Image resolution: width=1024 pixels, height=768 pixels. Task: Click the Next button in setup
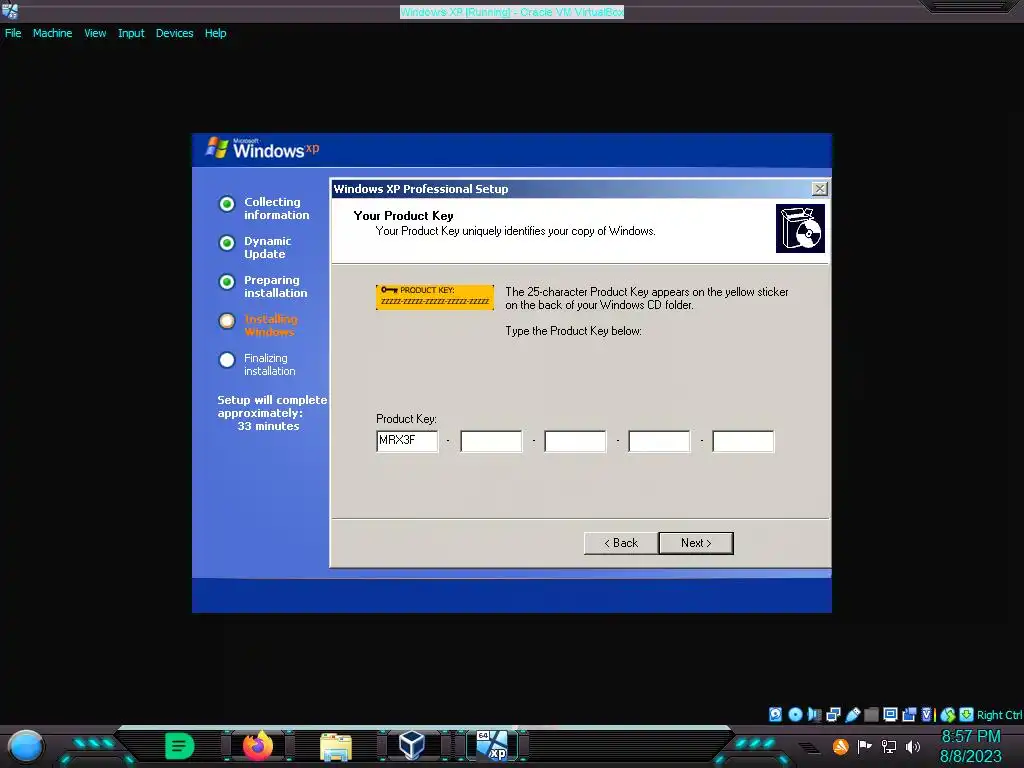(x=696, y=543)
